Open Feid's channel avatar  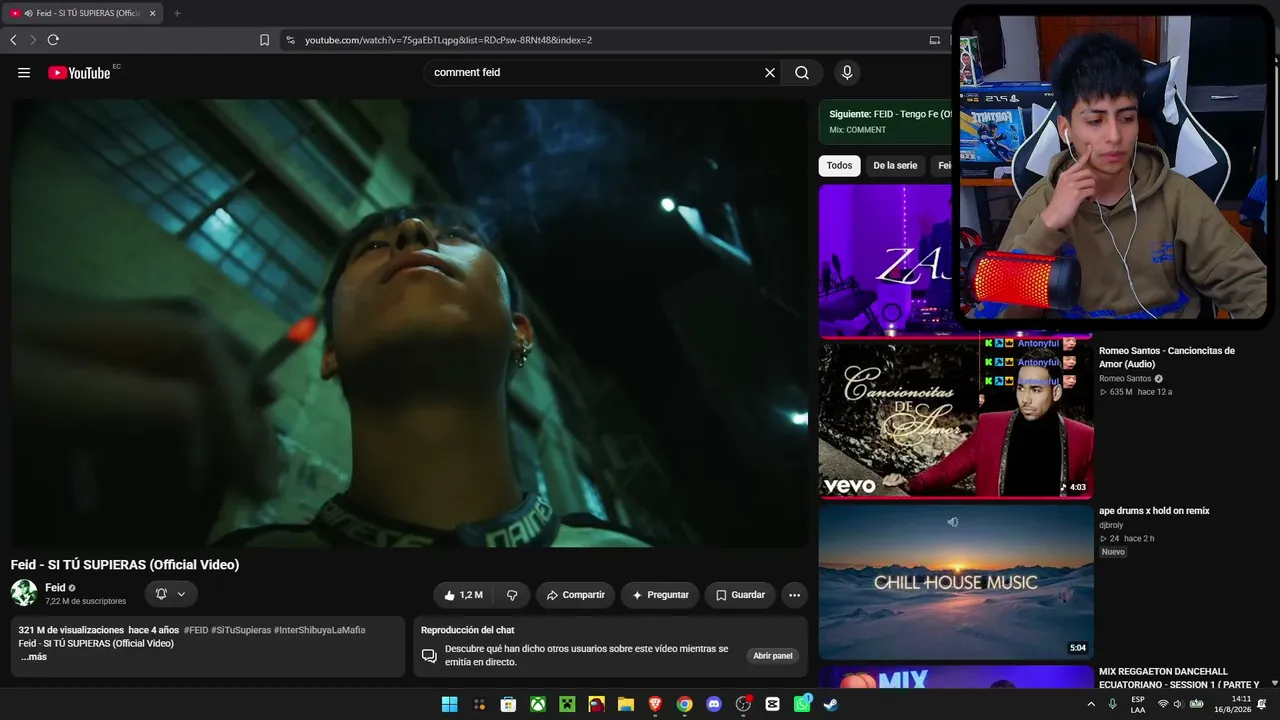point(24,593)
